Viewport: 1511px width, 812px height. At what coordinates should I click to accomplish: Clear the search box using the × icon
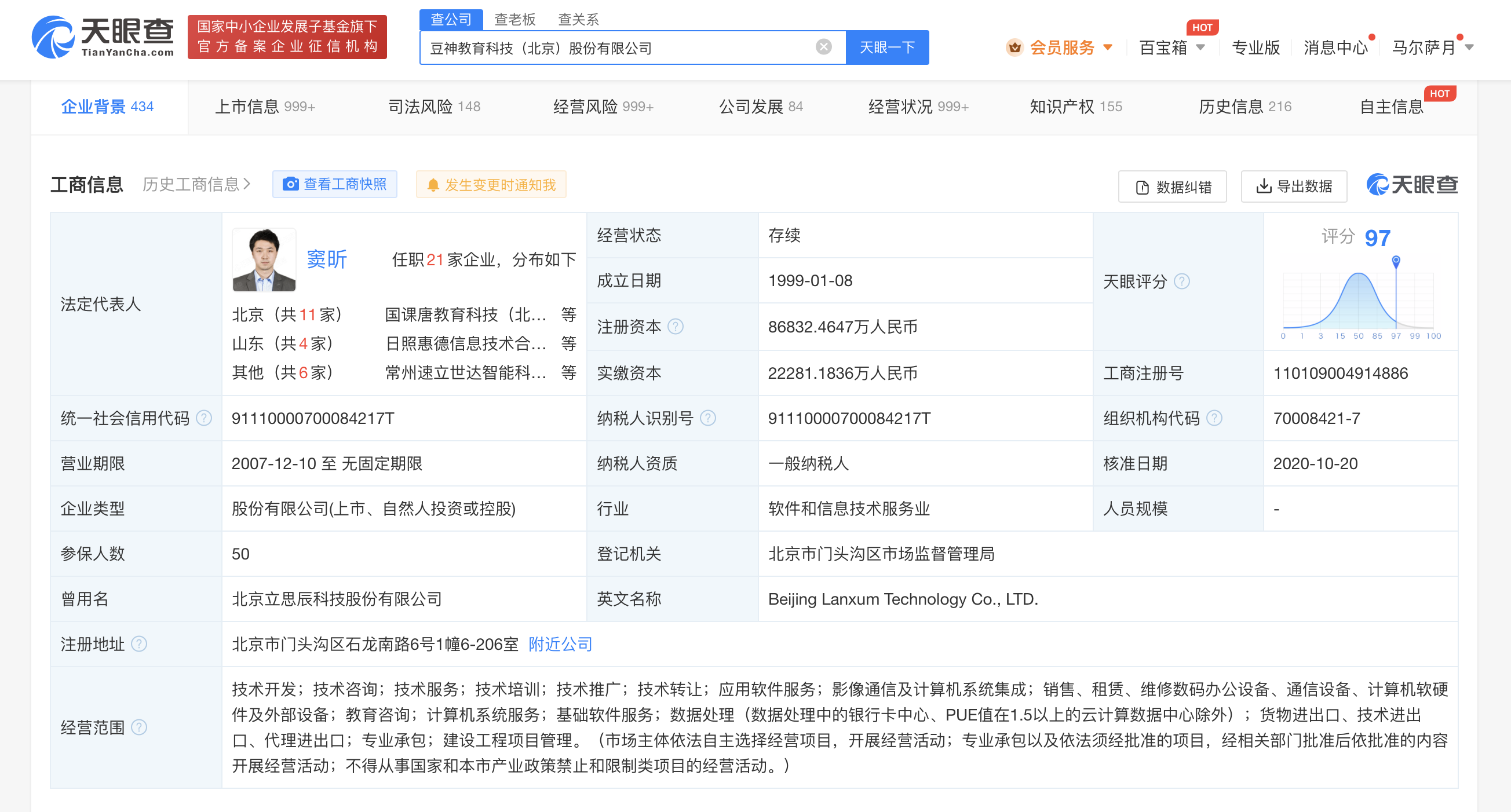point(823,47)
